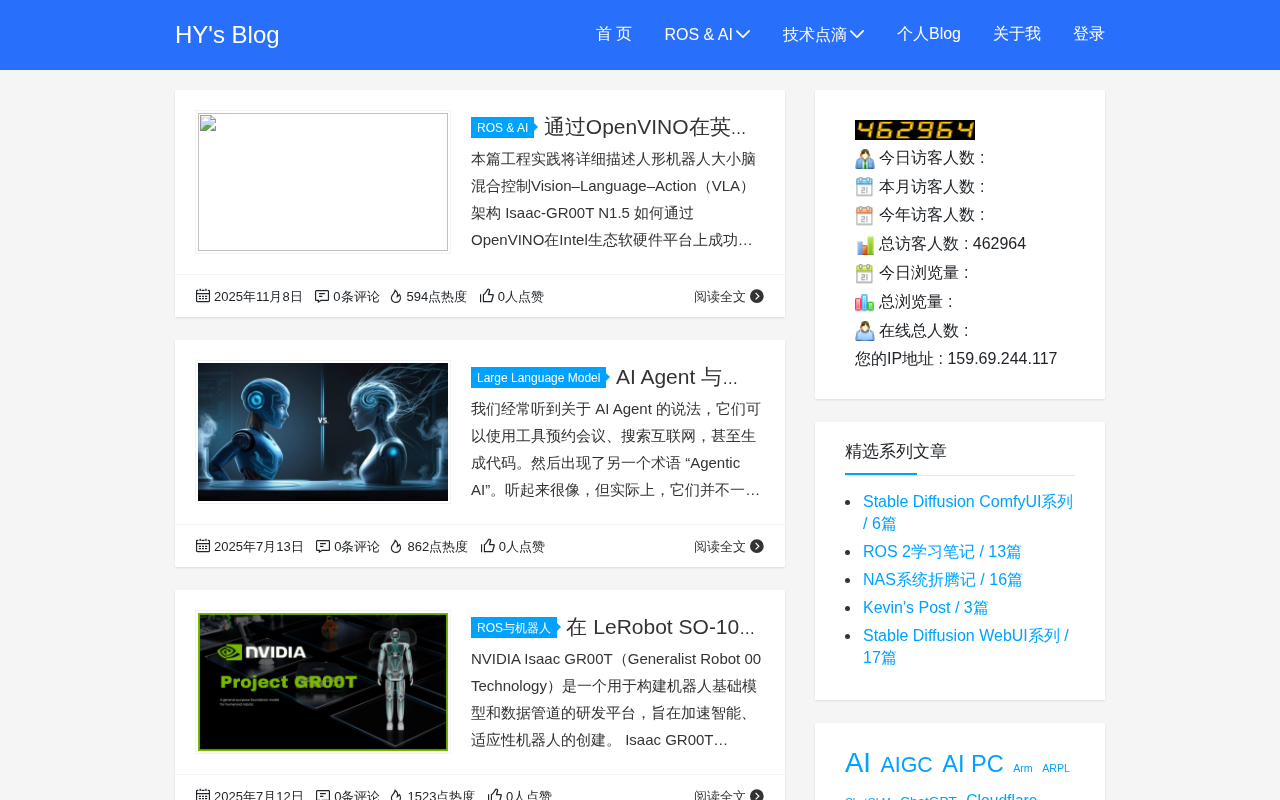The width and height of the screenshot is (1280, 800).
Task: Click the arrow icon on the OpenVINO post's 阅读全文
Action: click(x=757, y=296)
